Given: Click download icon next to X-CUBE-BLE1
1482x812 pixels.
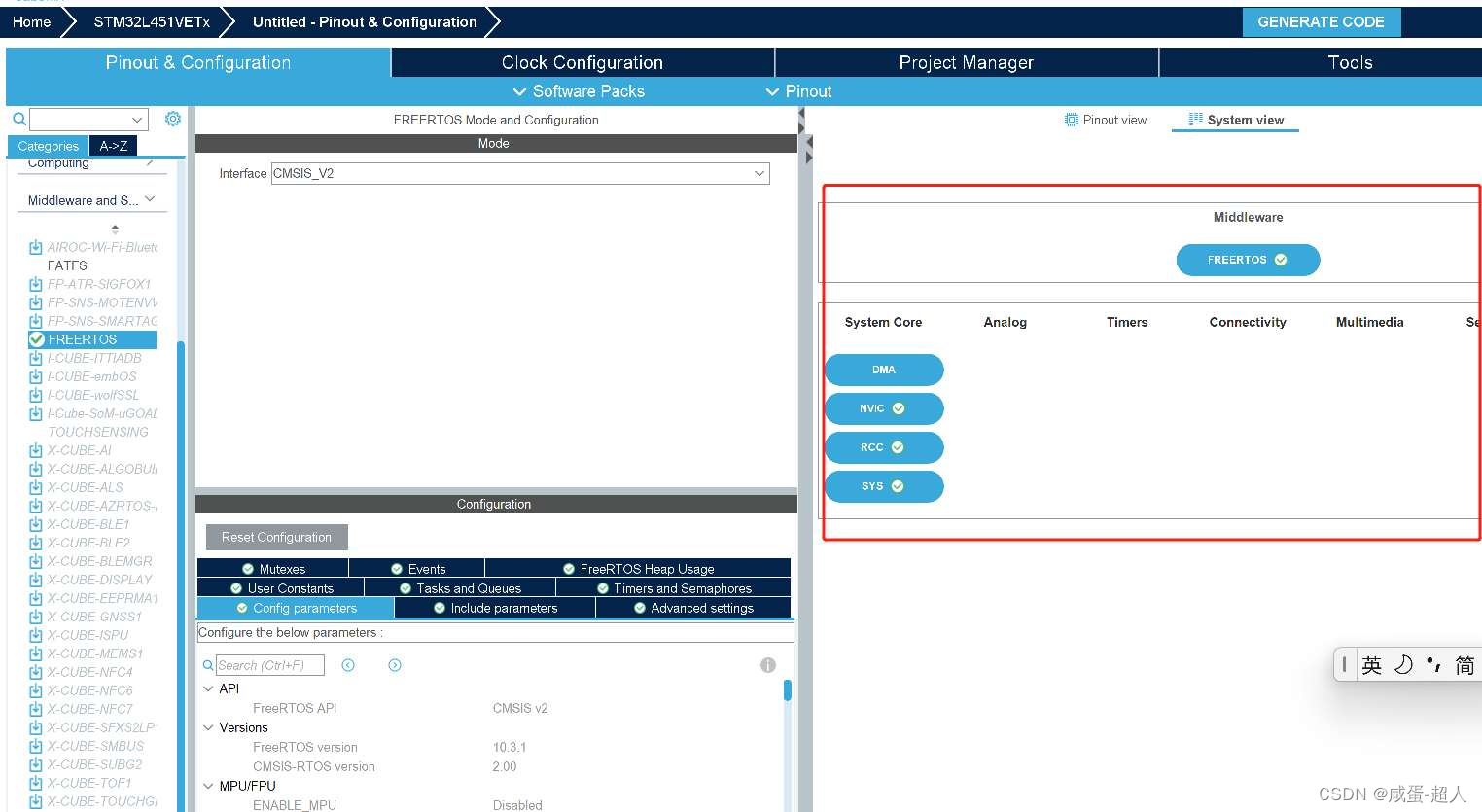Looking at the screenshot, I should (36, 524).
